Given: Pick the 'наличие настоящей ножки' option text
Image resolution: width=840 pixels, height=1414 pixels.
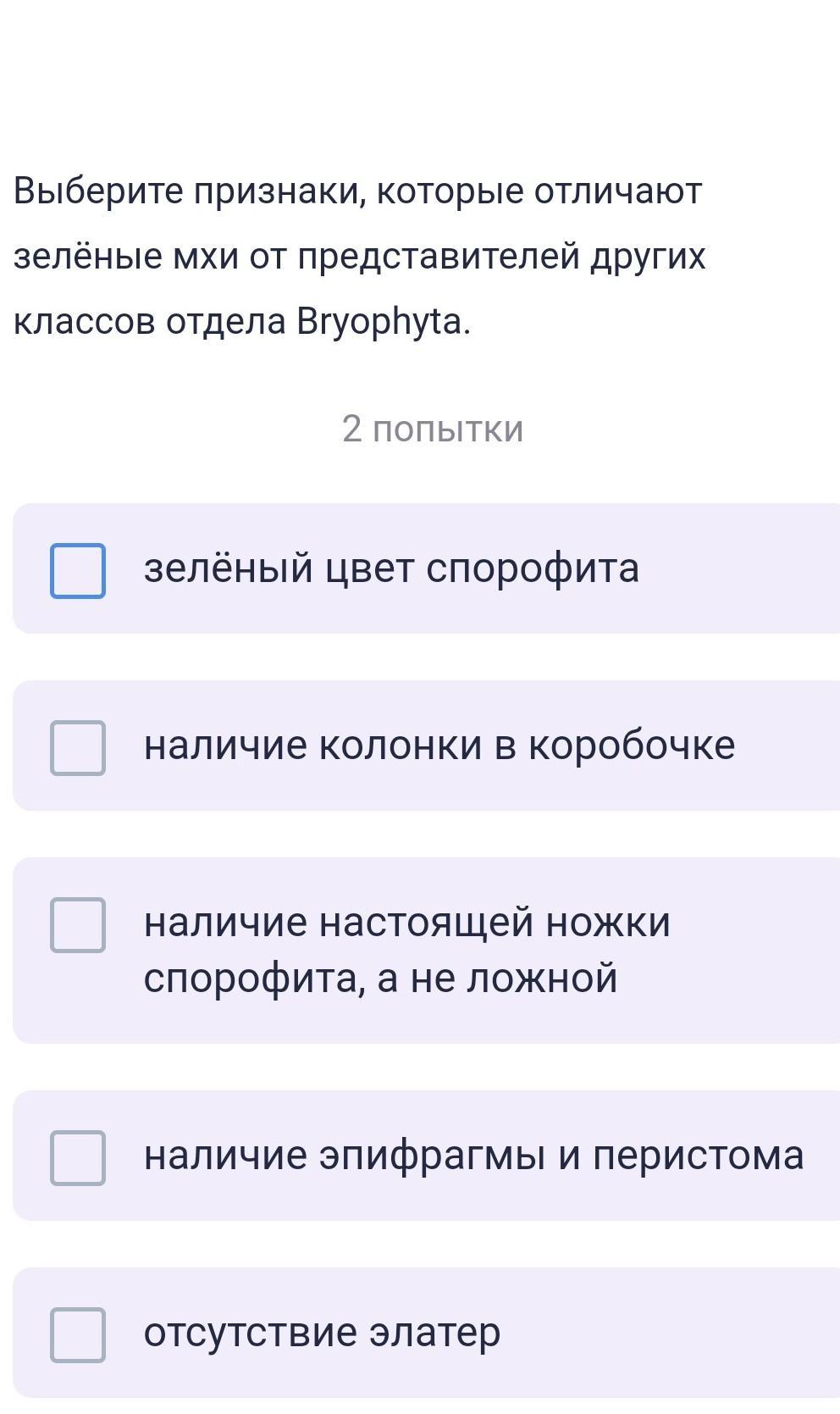Looking at the screenshot, I should [406, 922].
